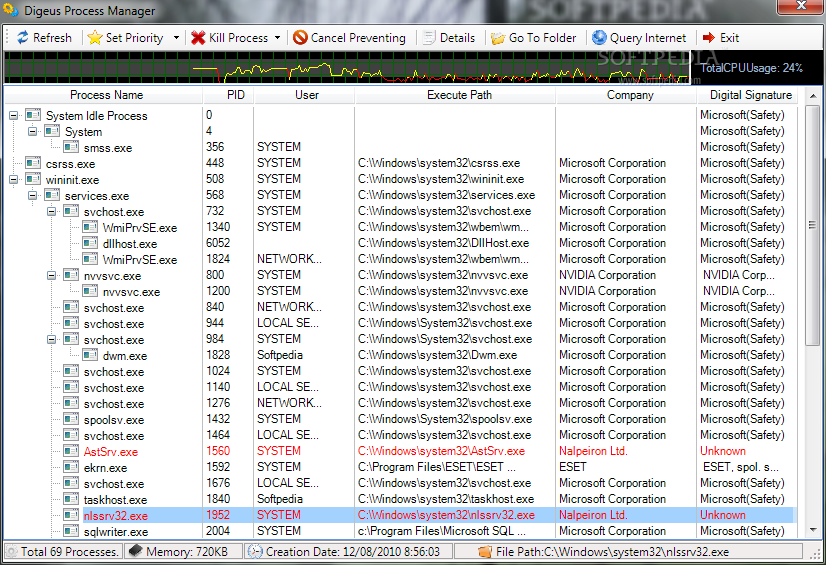
Task: Click Softpedia user cell for dwm.exe
Action: click(x=280, y=355)
